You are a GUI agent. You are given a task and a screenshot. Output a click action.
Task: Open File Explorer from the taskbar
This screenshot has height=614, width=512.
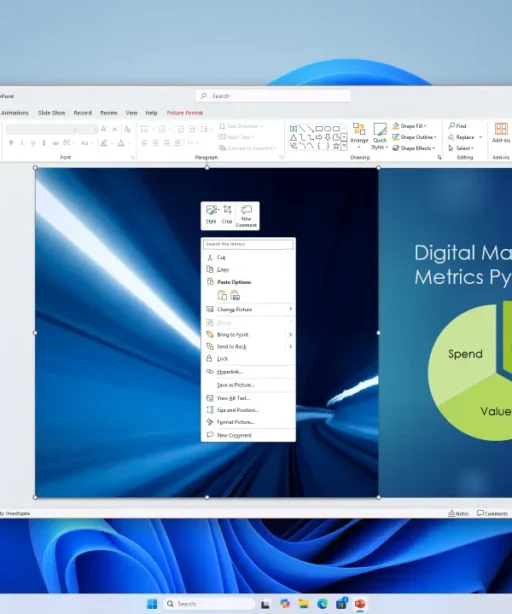(303, 604)
